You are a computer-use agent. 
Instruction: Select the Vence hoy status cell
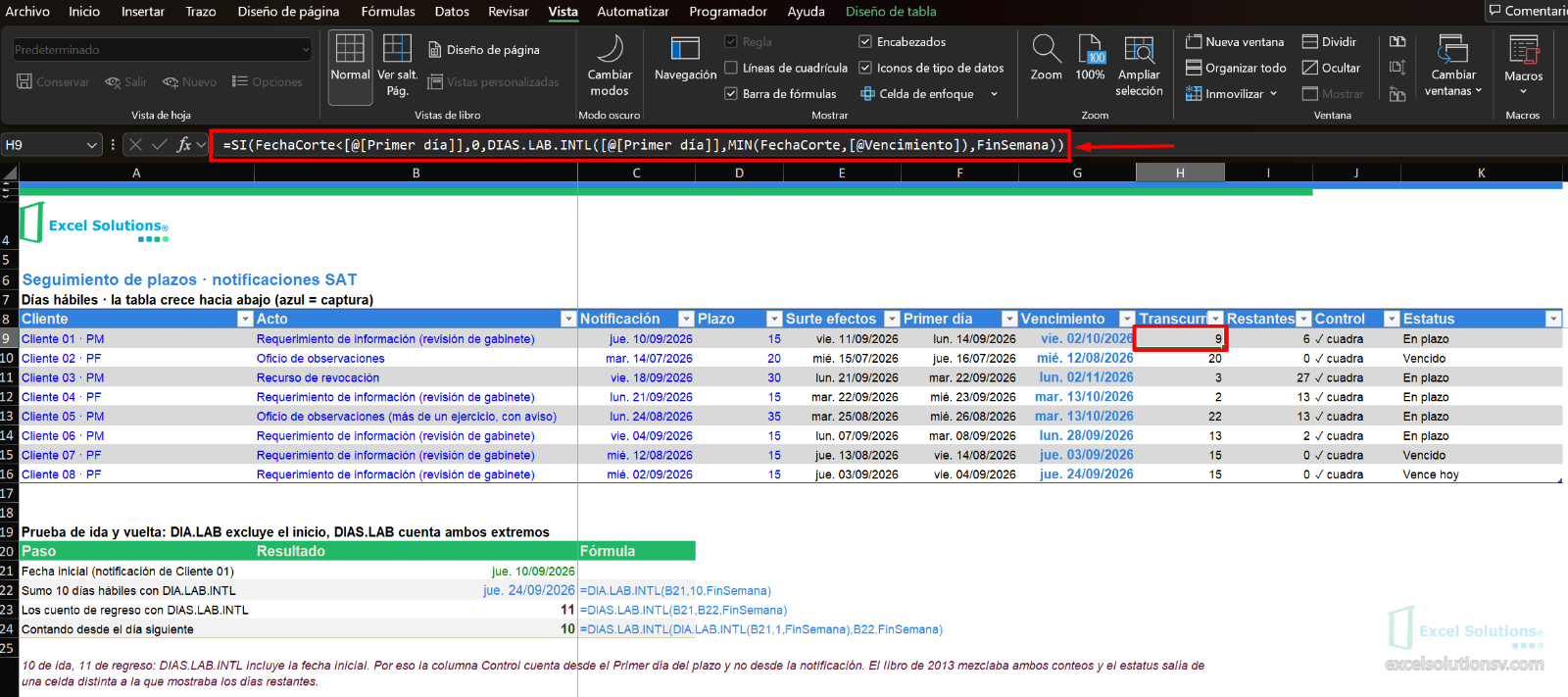(x=1480, y=474)
